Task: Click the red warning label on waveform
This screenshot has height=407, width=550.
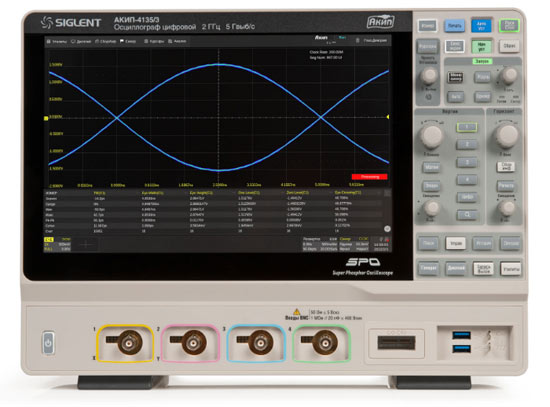Action: 370,177
